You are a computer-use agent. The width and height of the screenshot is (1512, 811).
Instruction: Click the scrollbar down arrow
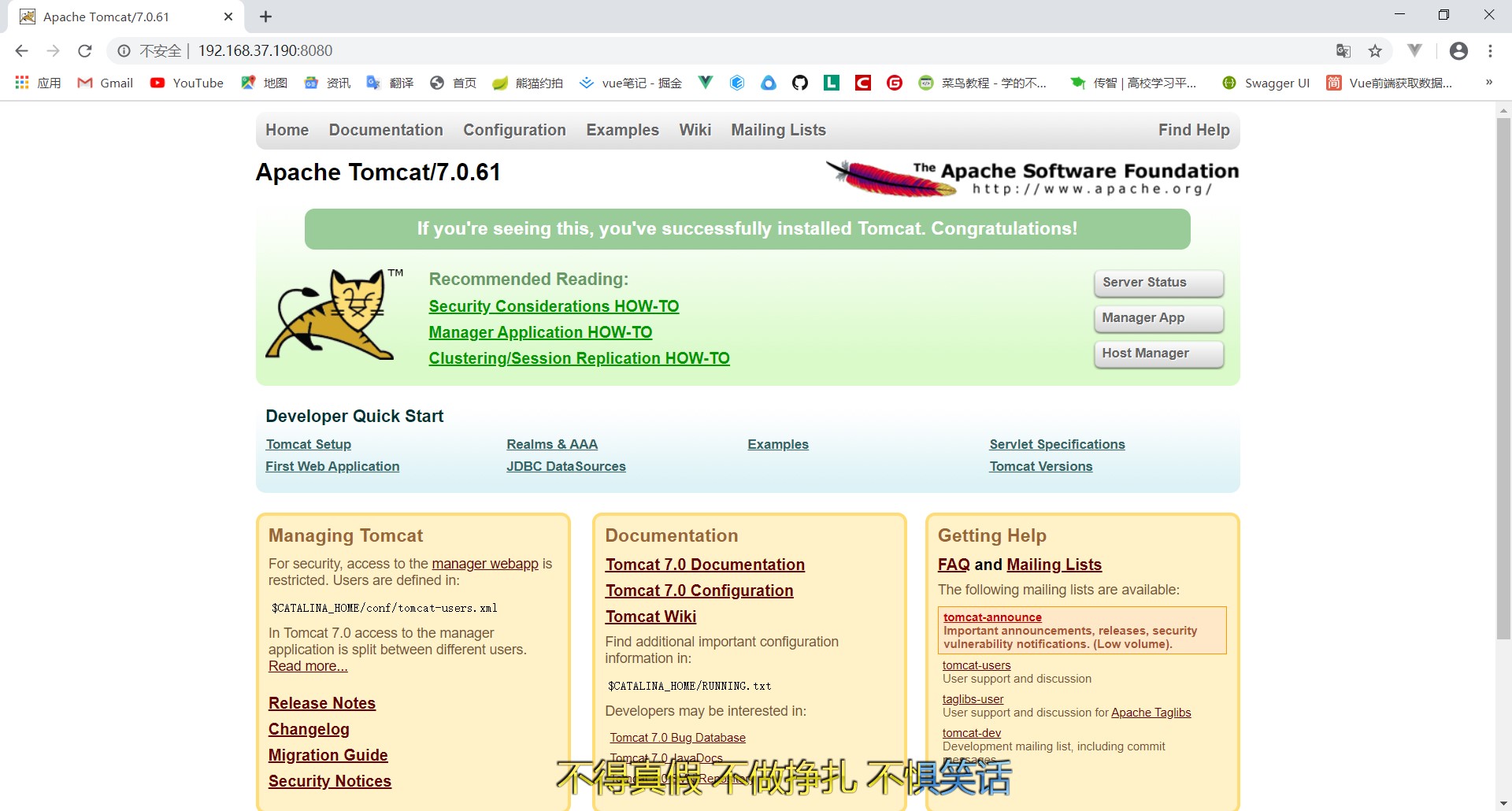pos(1503,803)
